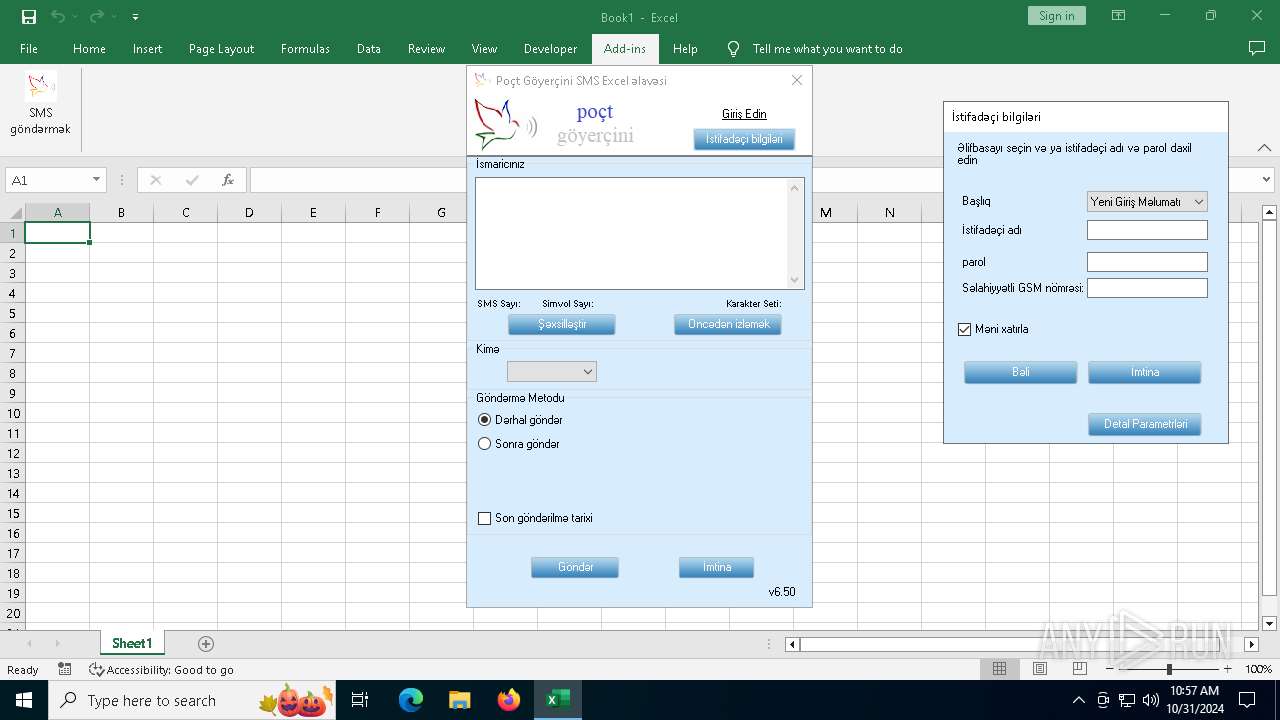The width and height of the screenshot is (1280, 720).
Task: Open the Ribbon Display Options icon
Action: coord(1118,16)
